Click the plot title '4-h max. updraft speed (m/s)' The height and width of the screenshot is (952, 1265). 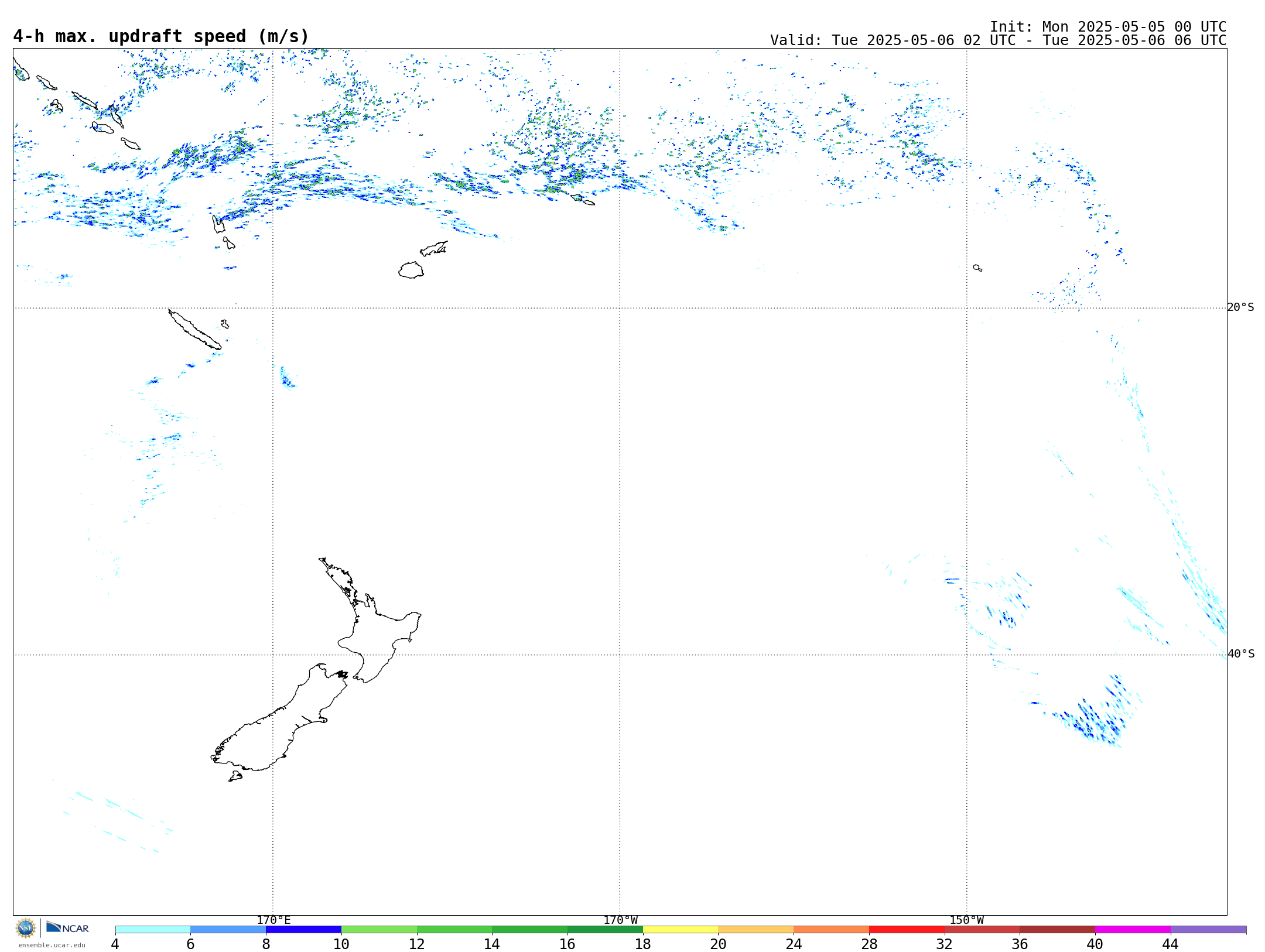click(161, 36)
